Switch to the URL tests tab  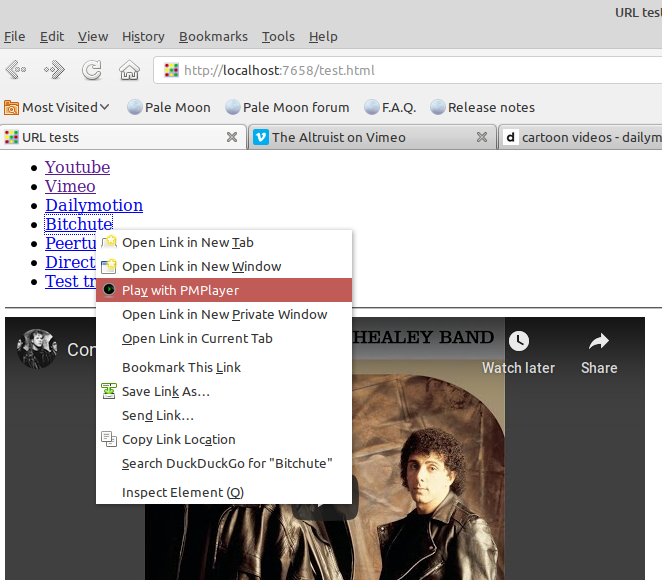(123, 137)
